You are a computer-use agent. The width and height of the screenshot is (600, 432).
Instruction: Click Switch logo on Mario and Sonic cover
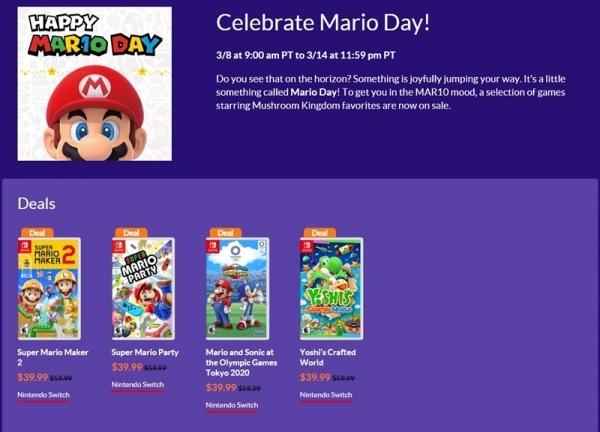click(x=213, y=246)
